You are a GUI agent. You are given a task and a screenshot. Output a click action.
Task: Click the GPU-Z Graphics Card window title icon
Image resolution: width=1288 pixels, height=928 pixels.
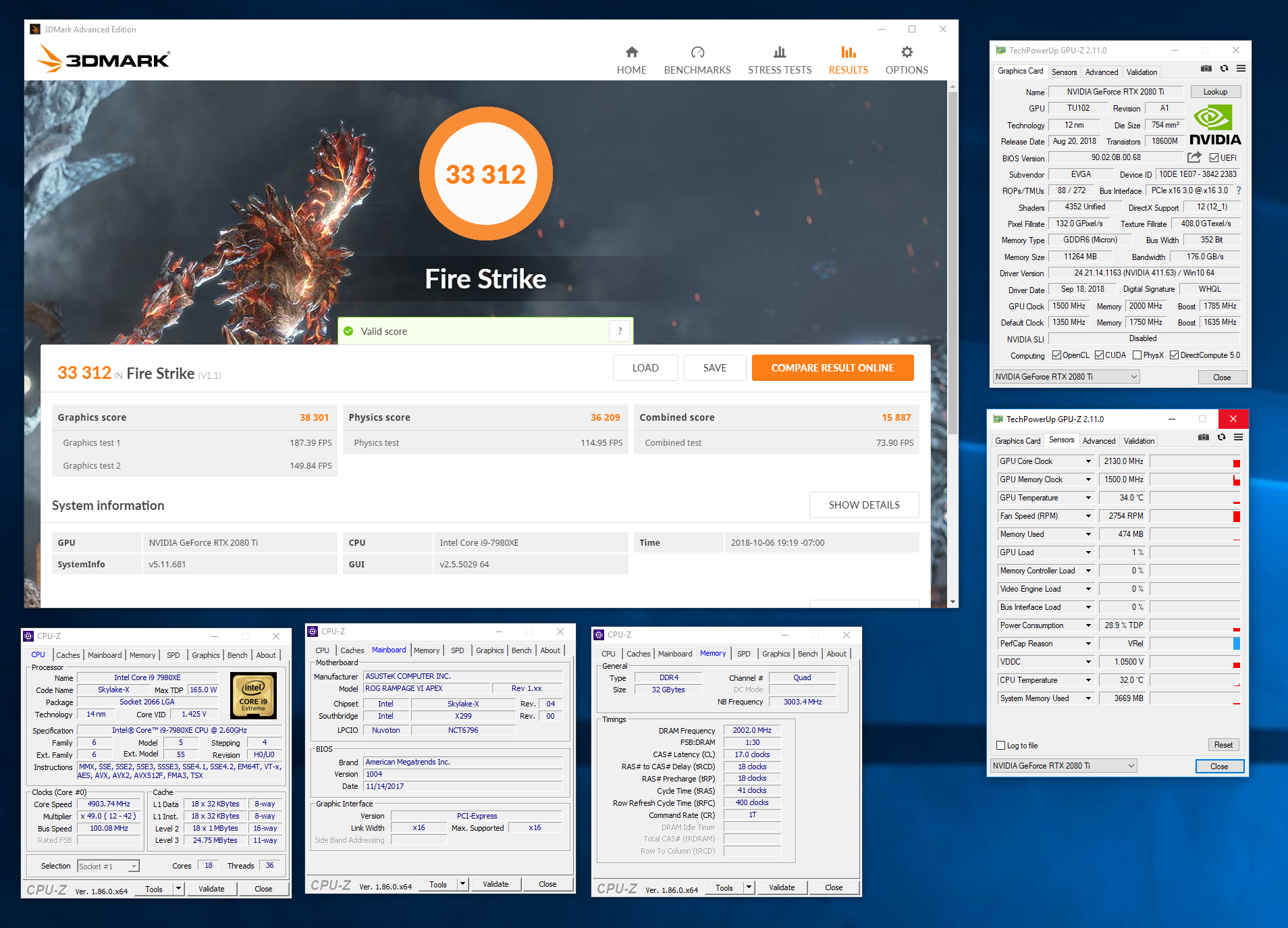[1000, 51]
